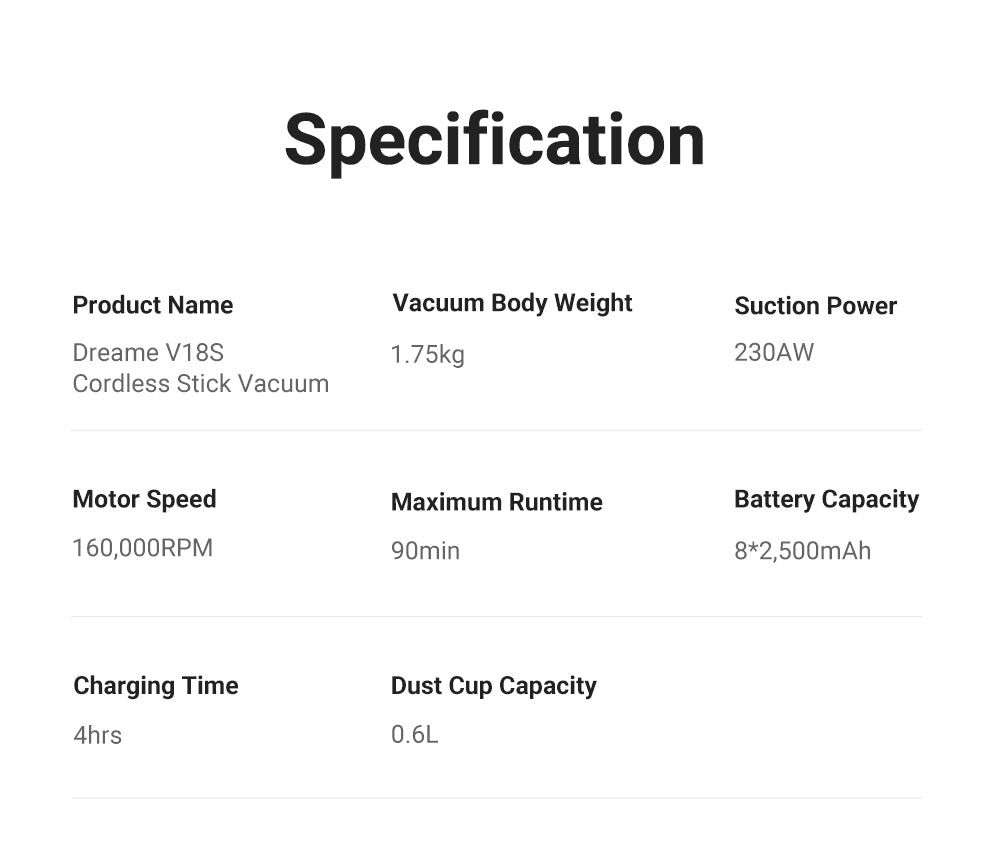Click the divider line below Product Name row
The width and height of the screenshot is (1000, 867).
point(496,430)
